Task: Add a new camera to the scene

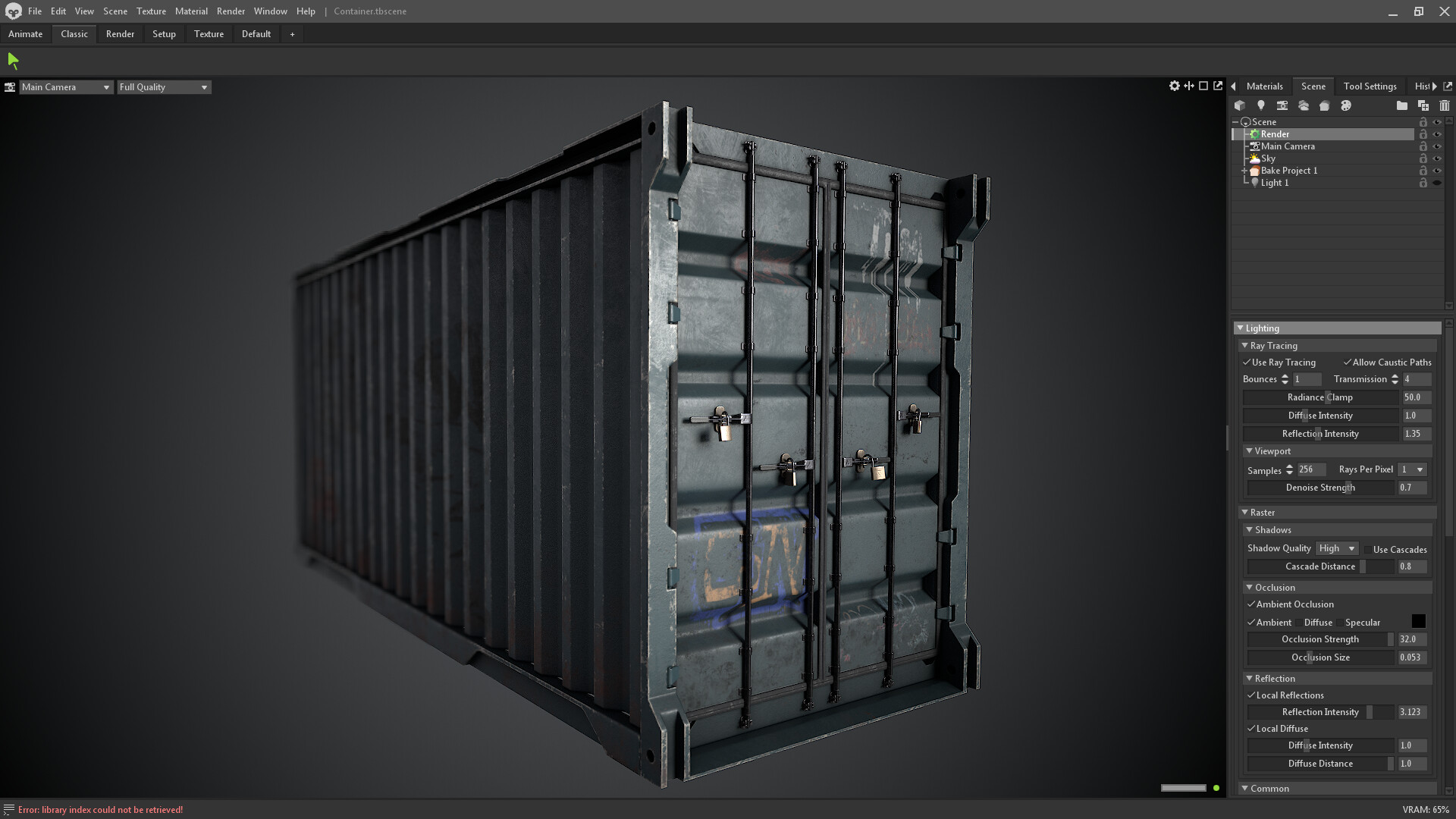Action: pos(1282,105)
